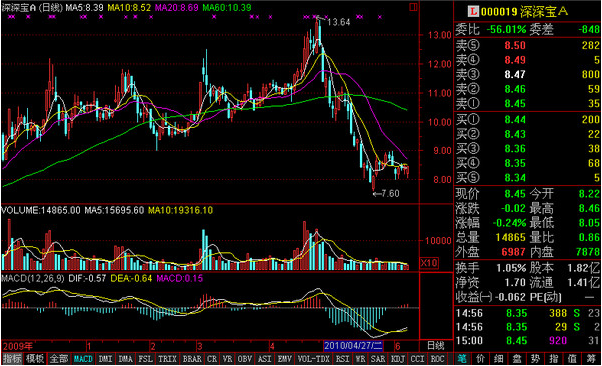Switch indicator to MACD

(83, 359)
